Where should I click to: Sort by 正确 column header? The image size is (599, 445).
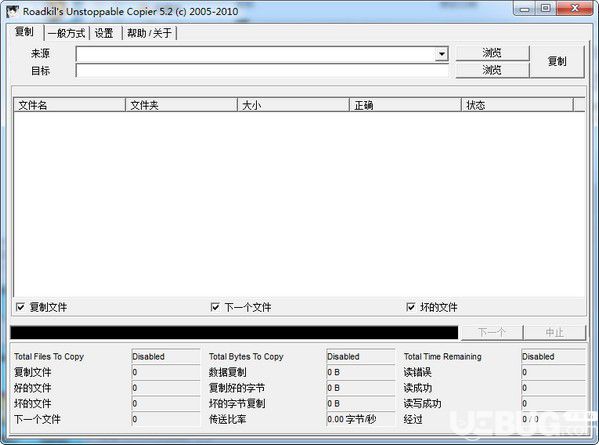[x=405, y=105]
